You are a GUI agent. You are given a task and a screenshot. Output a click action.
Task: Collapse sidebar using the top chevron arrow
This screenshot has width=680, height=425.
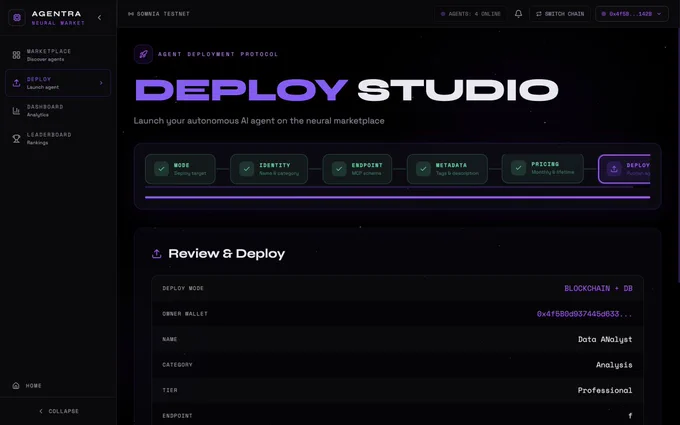click(x=99, y=18)
